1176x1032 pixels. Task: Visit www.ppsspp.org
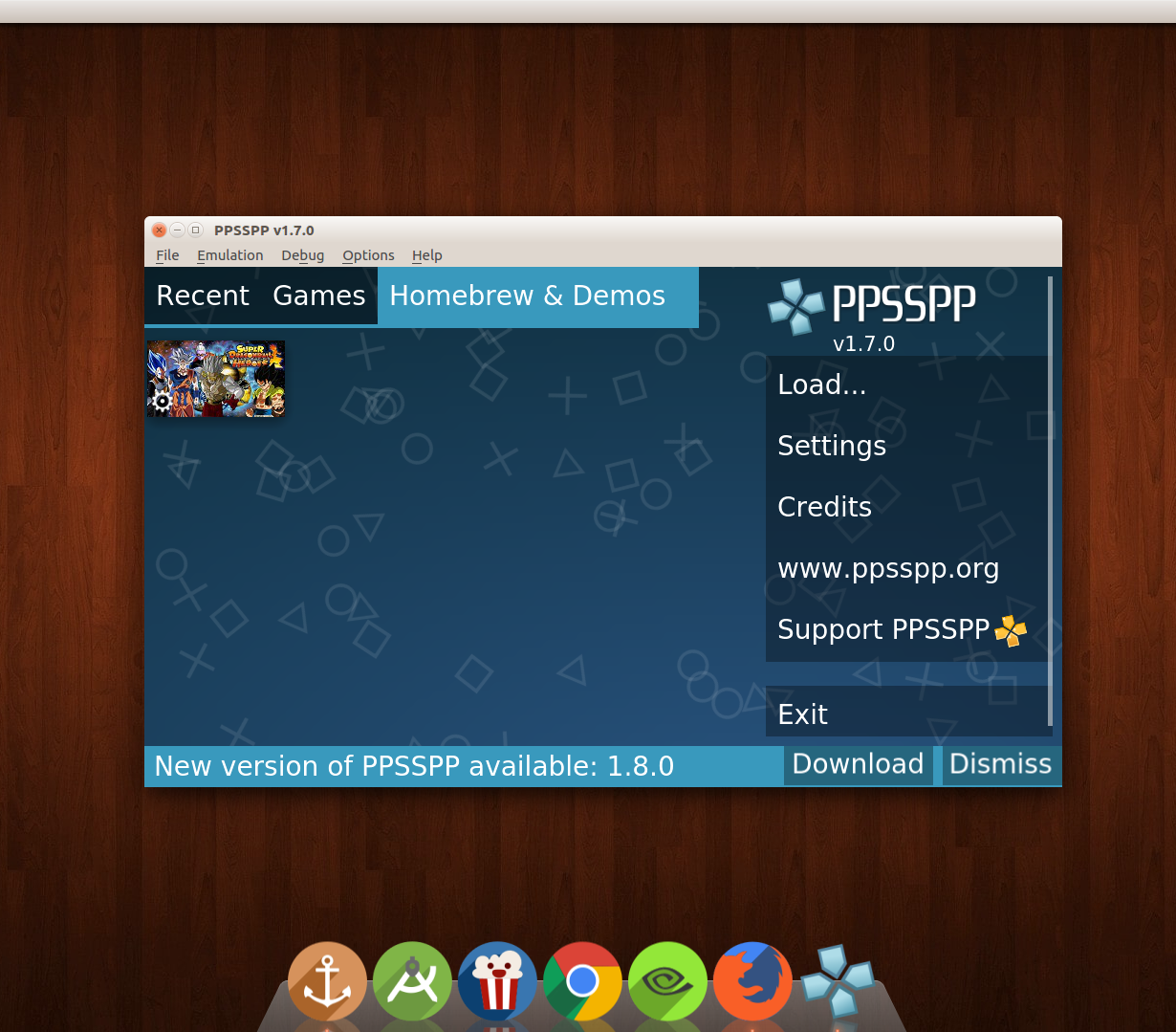pyautogui.click(x=888, y=568)
